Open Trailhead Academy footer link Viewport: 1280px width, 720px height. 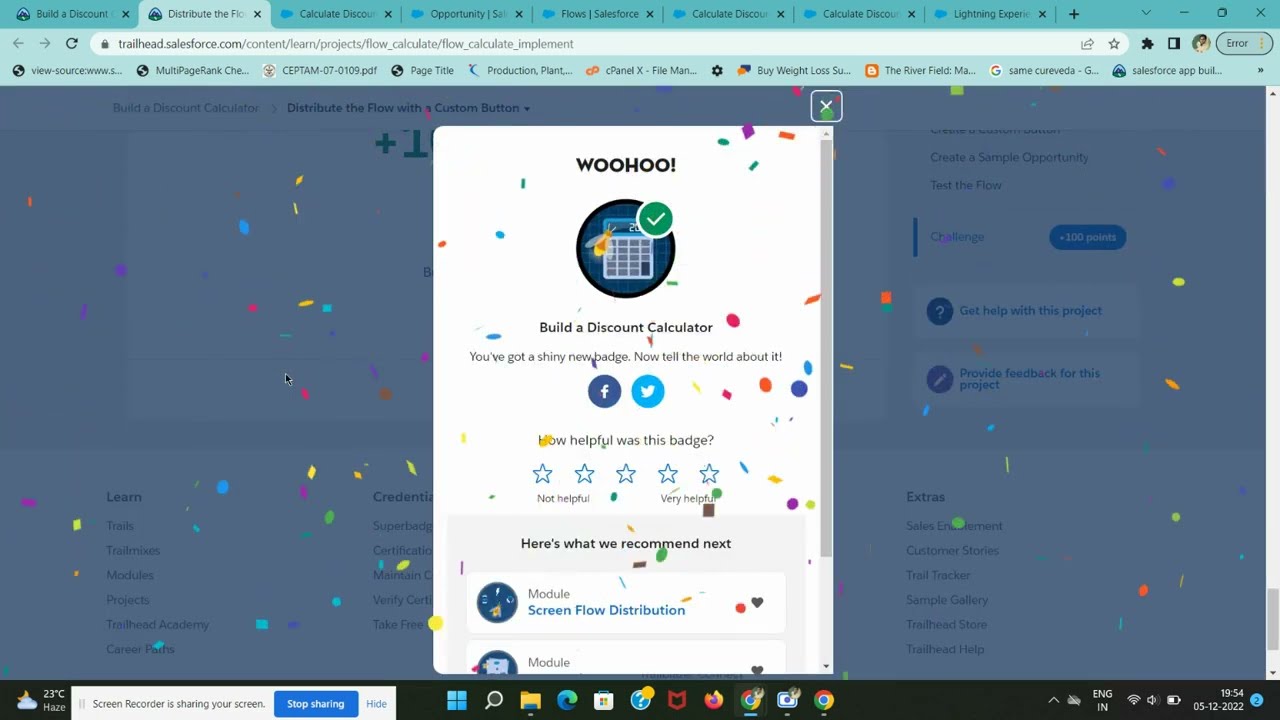(157, 625)
